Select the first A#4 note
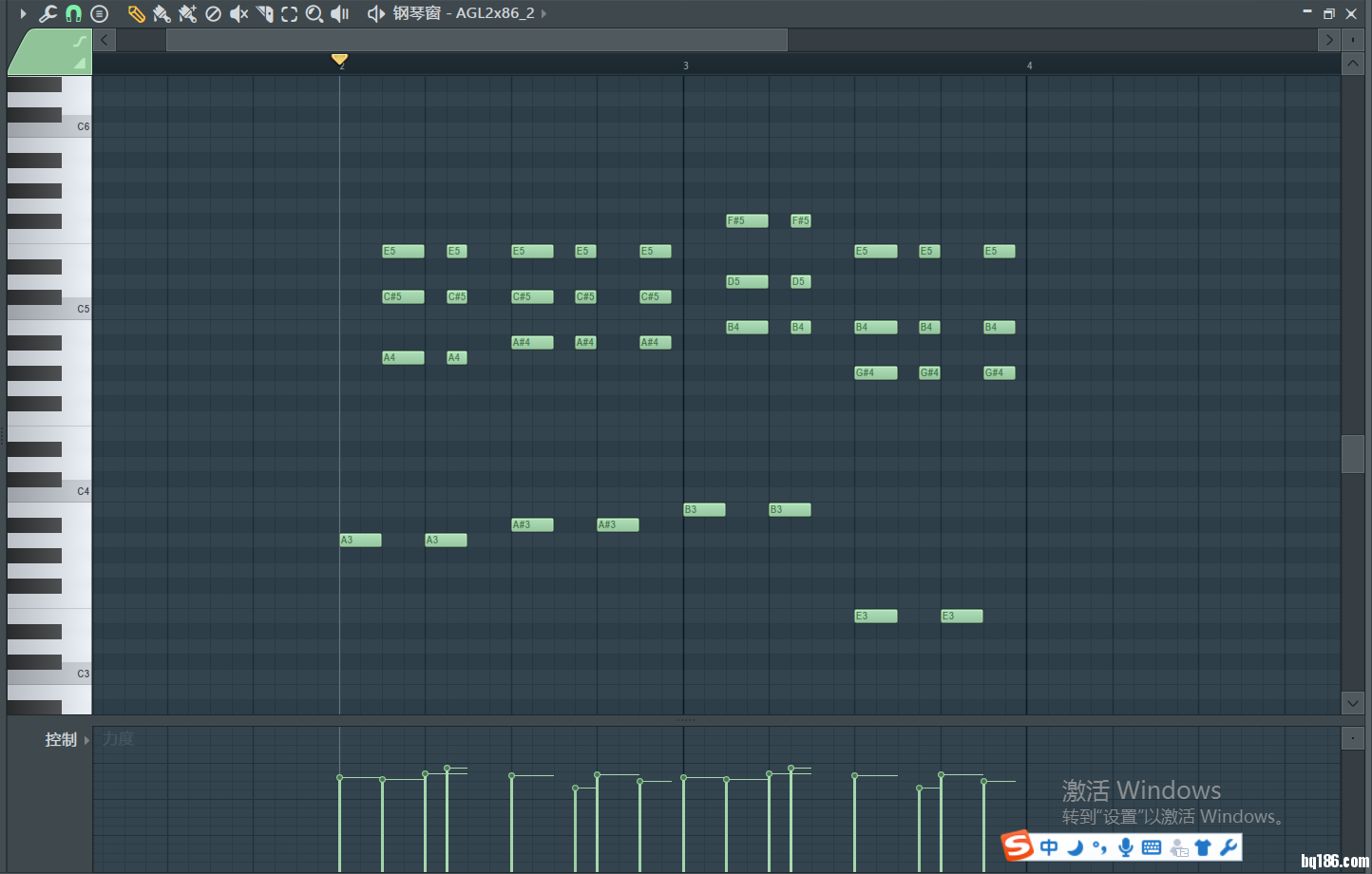 [x=532, y=342]
